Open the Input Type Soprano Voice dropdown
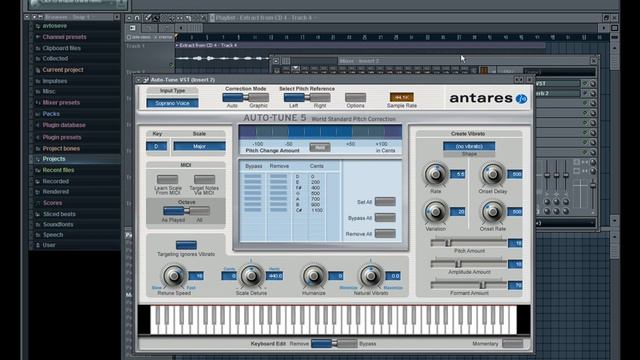The width and height of the screenshot is (640, 360). 172,103
